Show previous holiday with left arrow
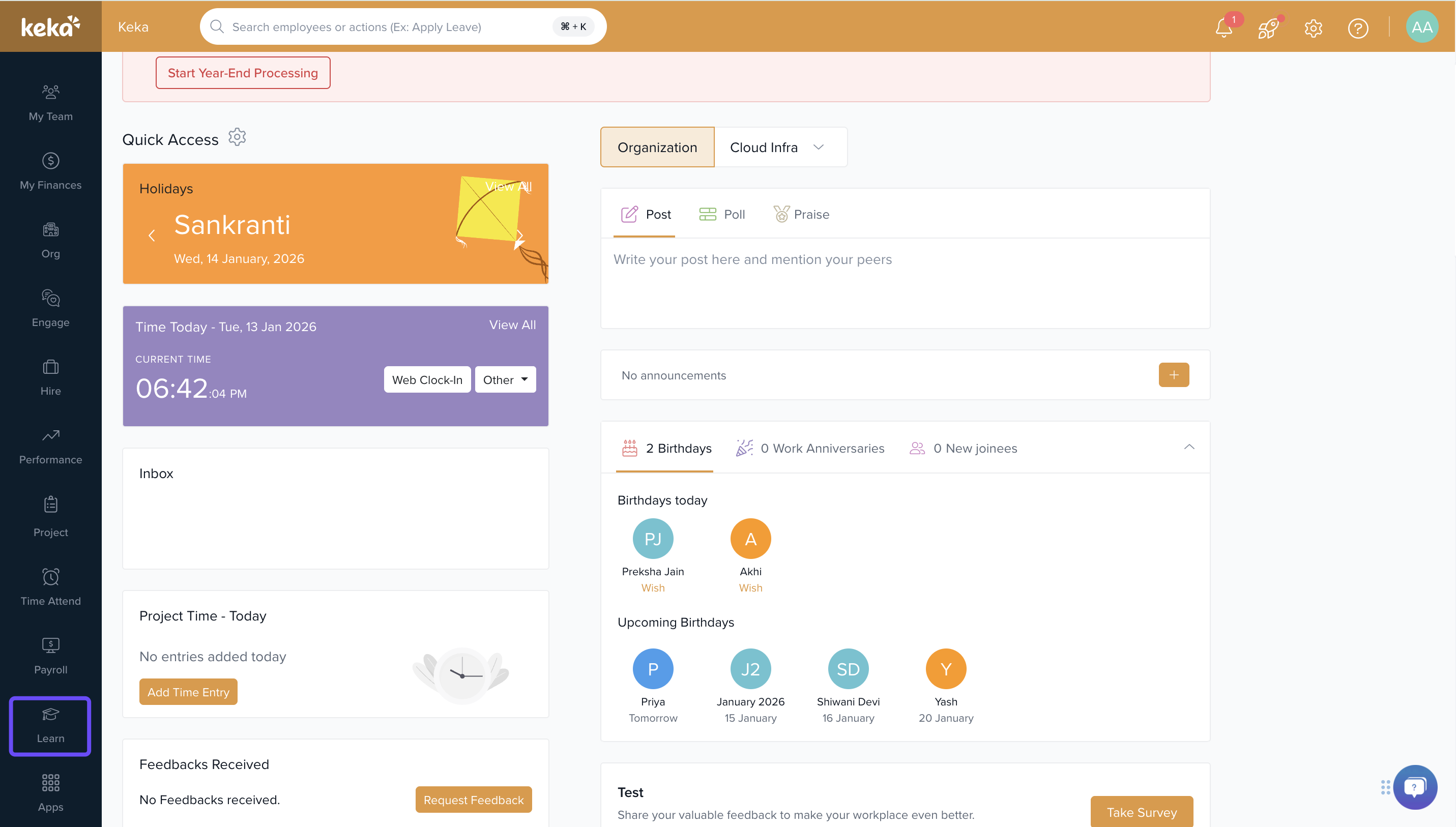This screenshot has width=1456, height=827. click(x=152, y=235)
